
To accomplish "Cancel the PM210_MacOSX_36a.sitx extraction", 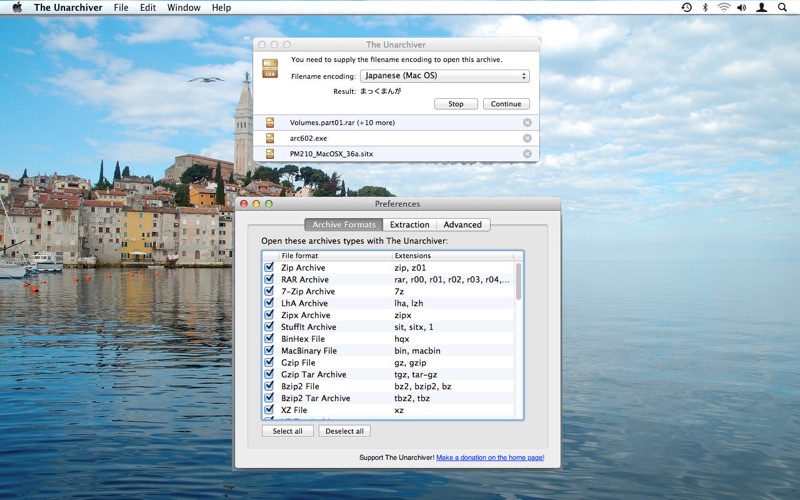I will (527, 154).
